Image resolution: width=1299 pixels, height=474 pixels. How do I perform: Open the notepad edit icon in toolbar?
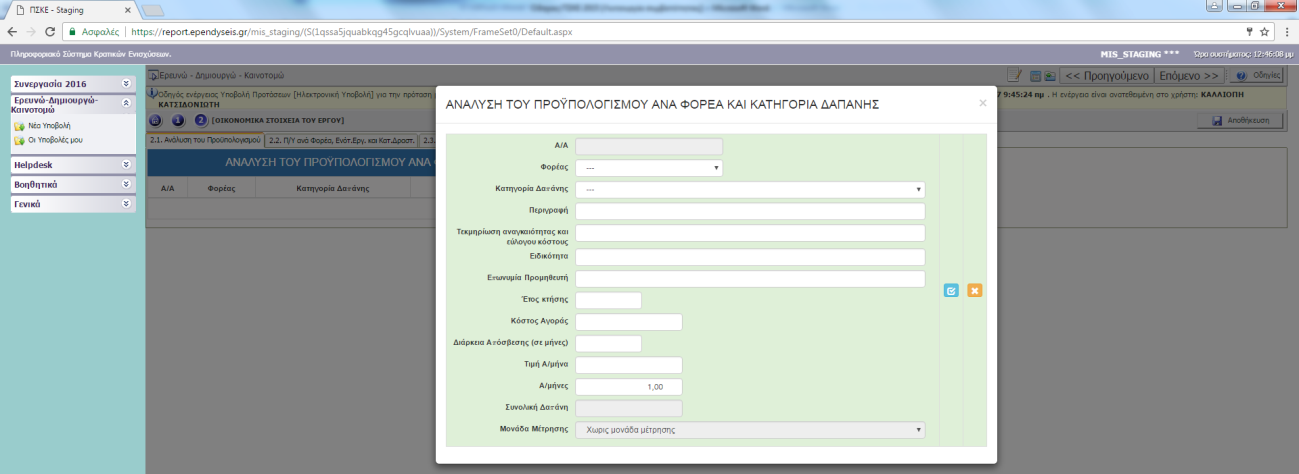[x=1013, y=75]
